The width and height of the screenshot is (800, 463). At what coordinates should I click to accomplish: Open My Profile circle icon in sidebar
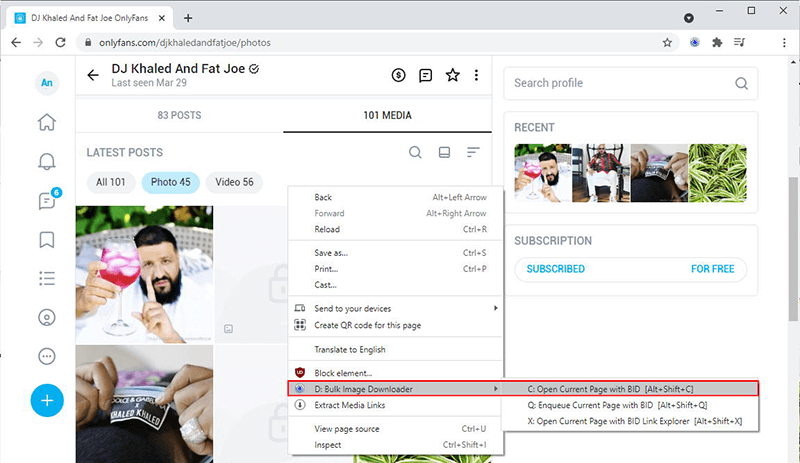47,318
